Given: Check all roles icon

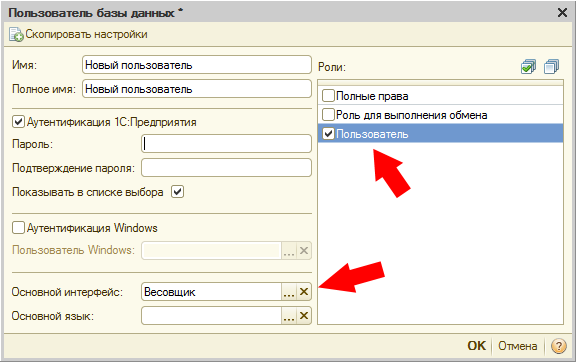Looking at the screenshot, I should 528,67.
